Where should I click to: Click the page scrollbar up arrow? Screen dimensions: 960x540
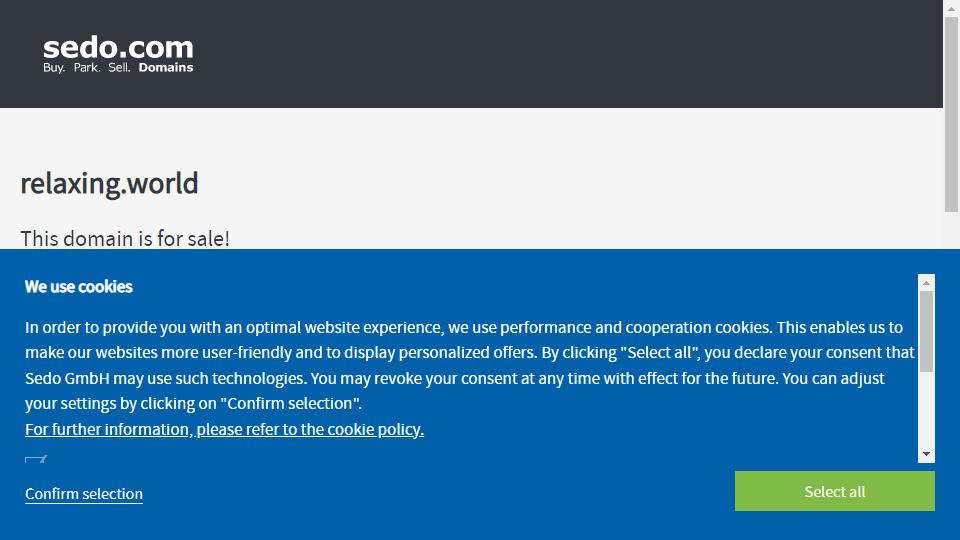pyautogui.click(x=951, y=8)
